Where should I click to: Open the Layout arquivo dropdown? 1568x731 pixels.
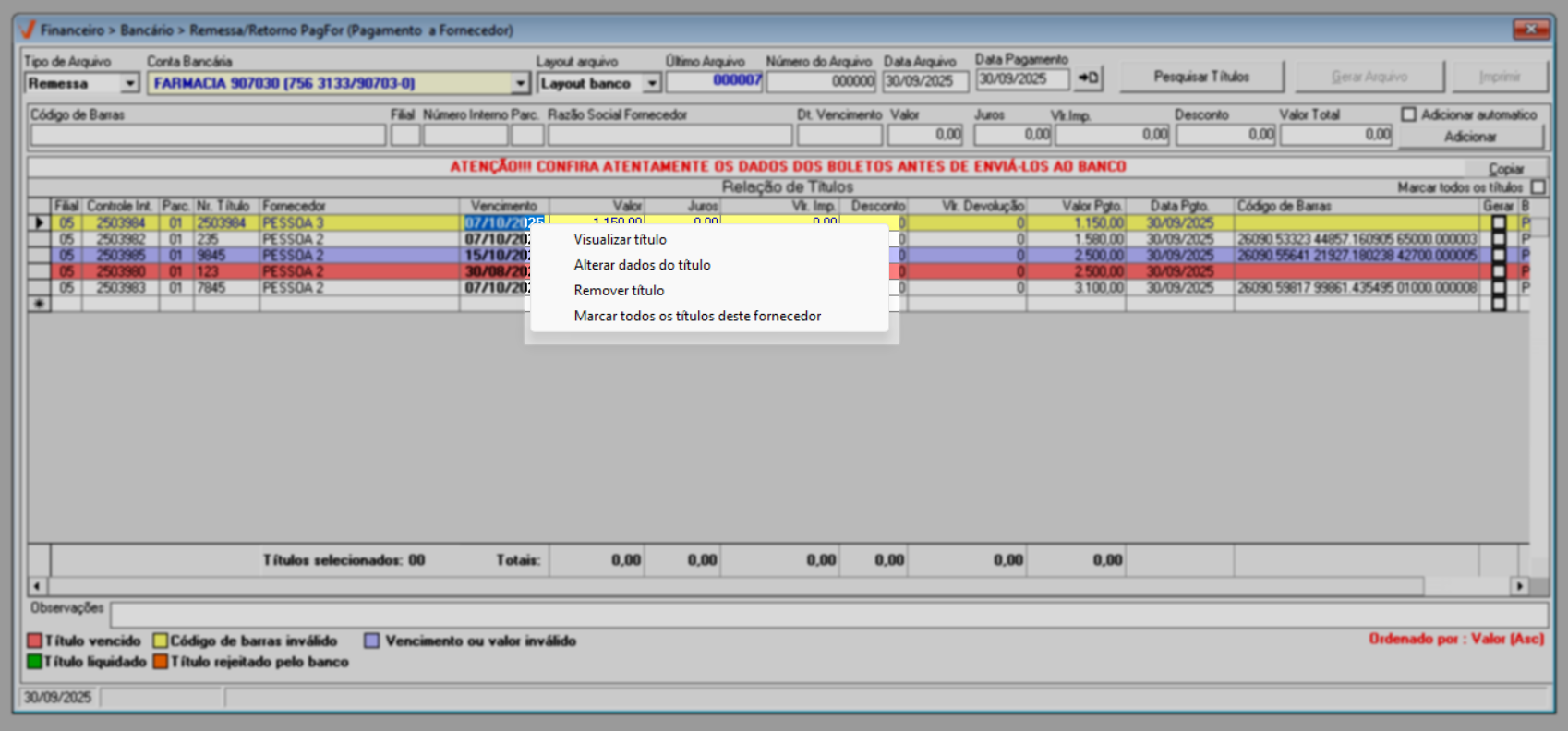652,84
